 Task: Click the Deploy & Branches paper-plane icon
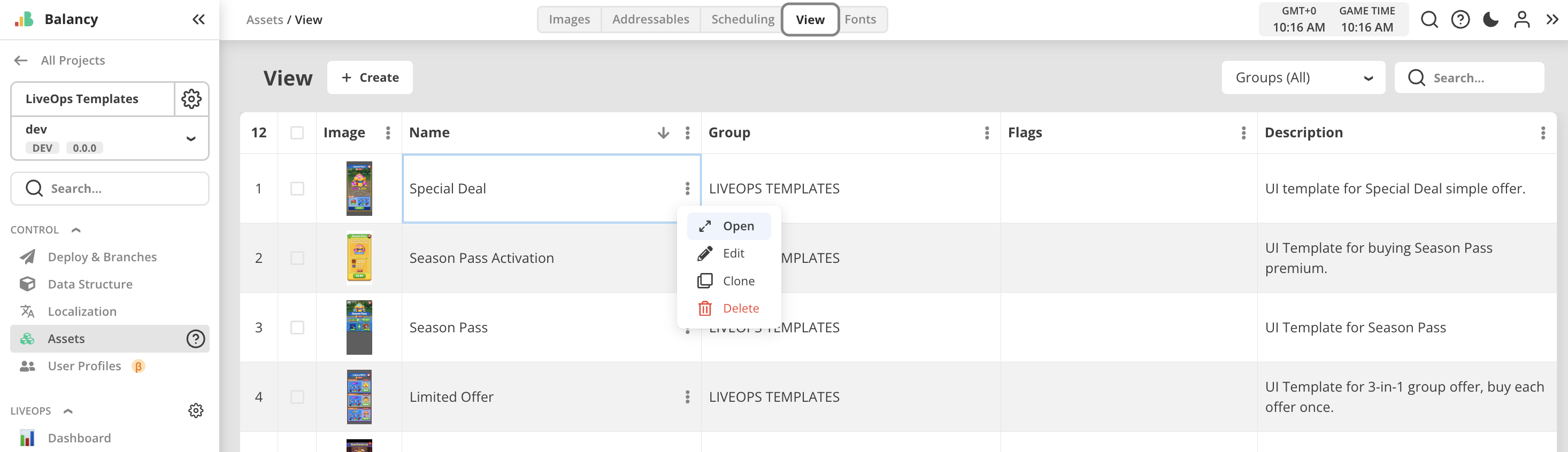point(27,257)
